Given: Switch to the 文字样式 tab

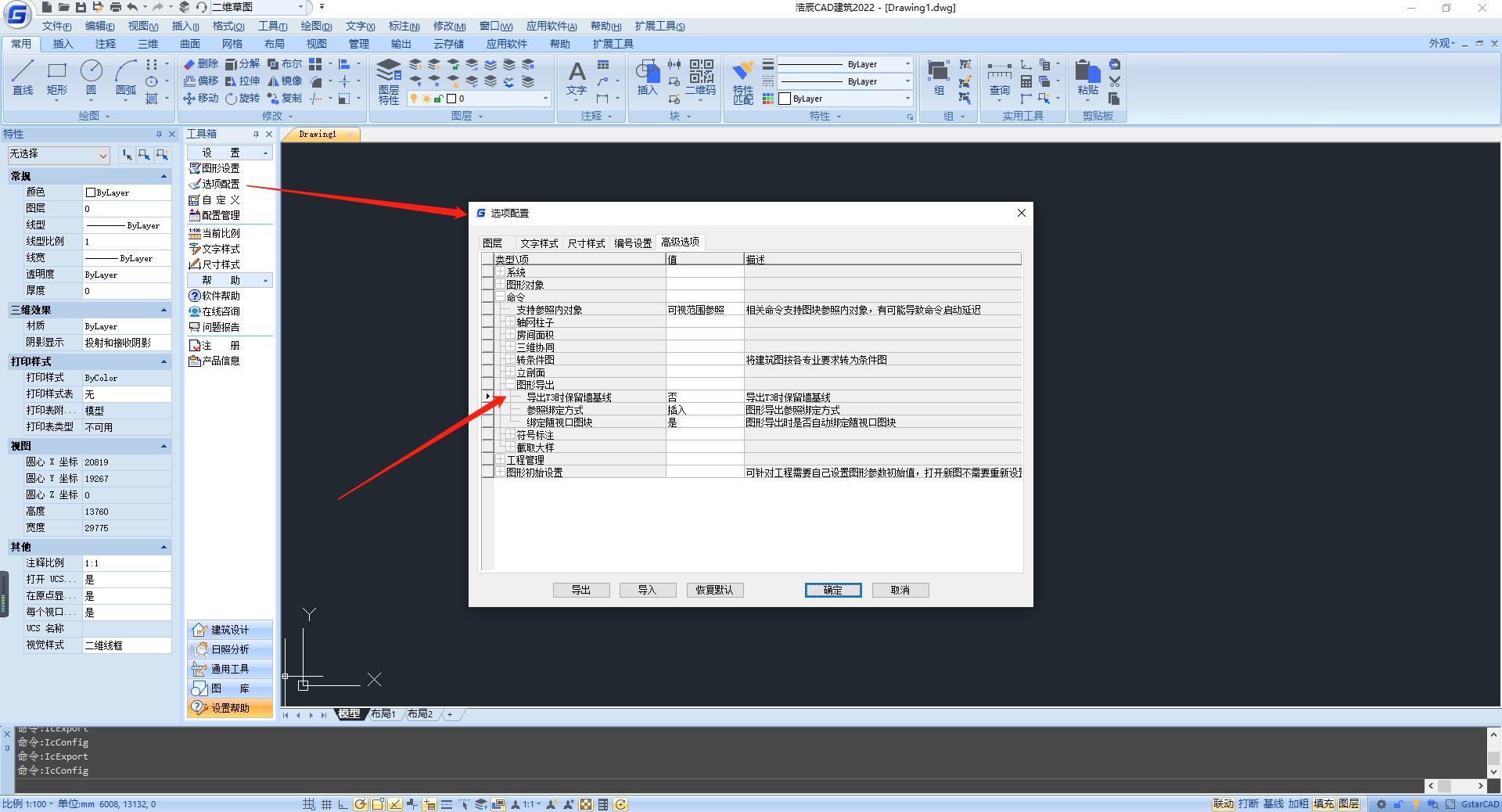Looking at the screenshot, I should 539,243.
